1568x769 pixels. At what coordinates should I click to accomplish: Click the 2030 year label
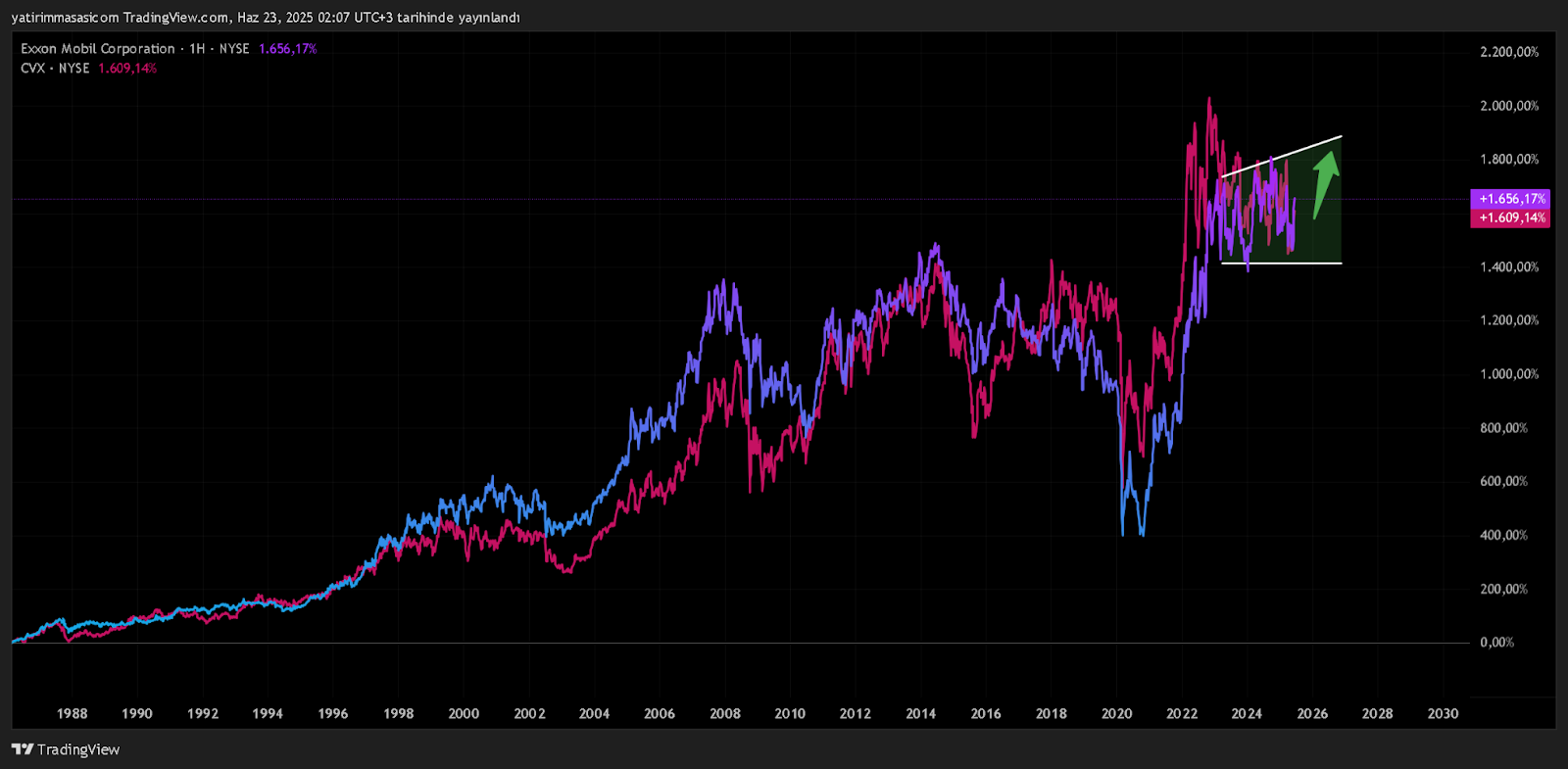tap(1443, 713)
